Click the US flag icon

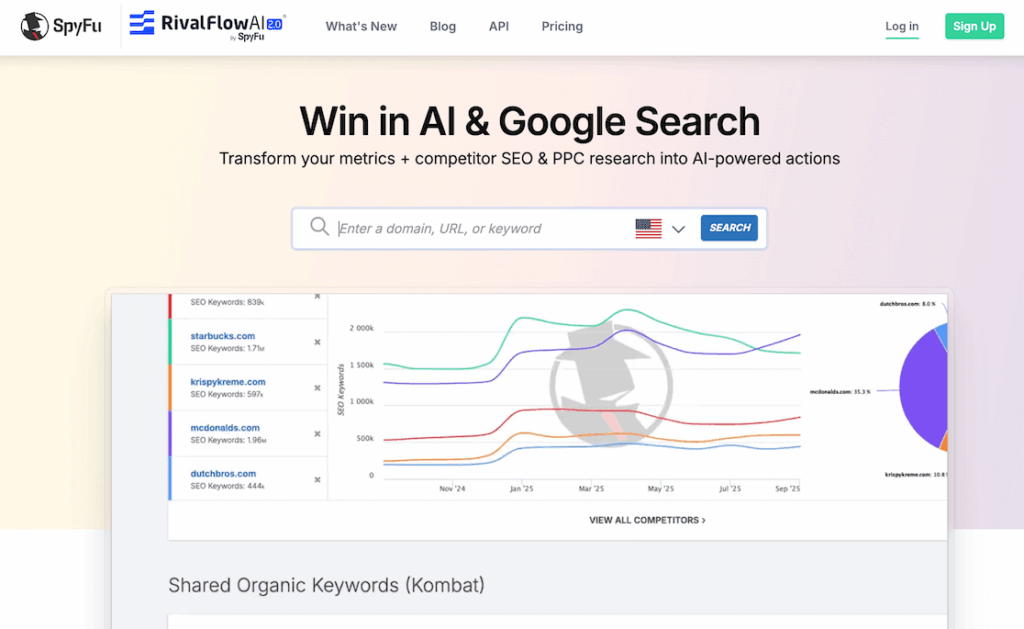(x=649, y=228)
